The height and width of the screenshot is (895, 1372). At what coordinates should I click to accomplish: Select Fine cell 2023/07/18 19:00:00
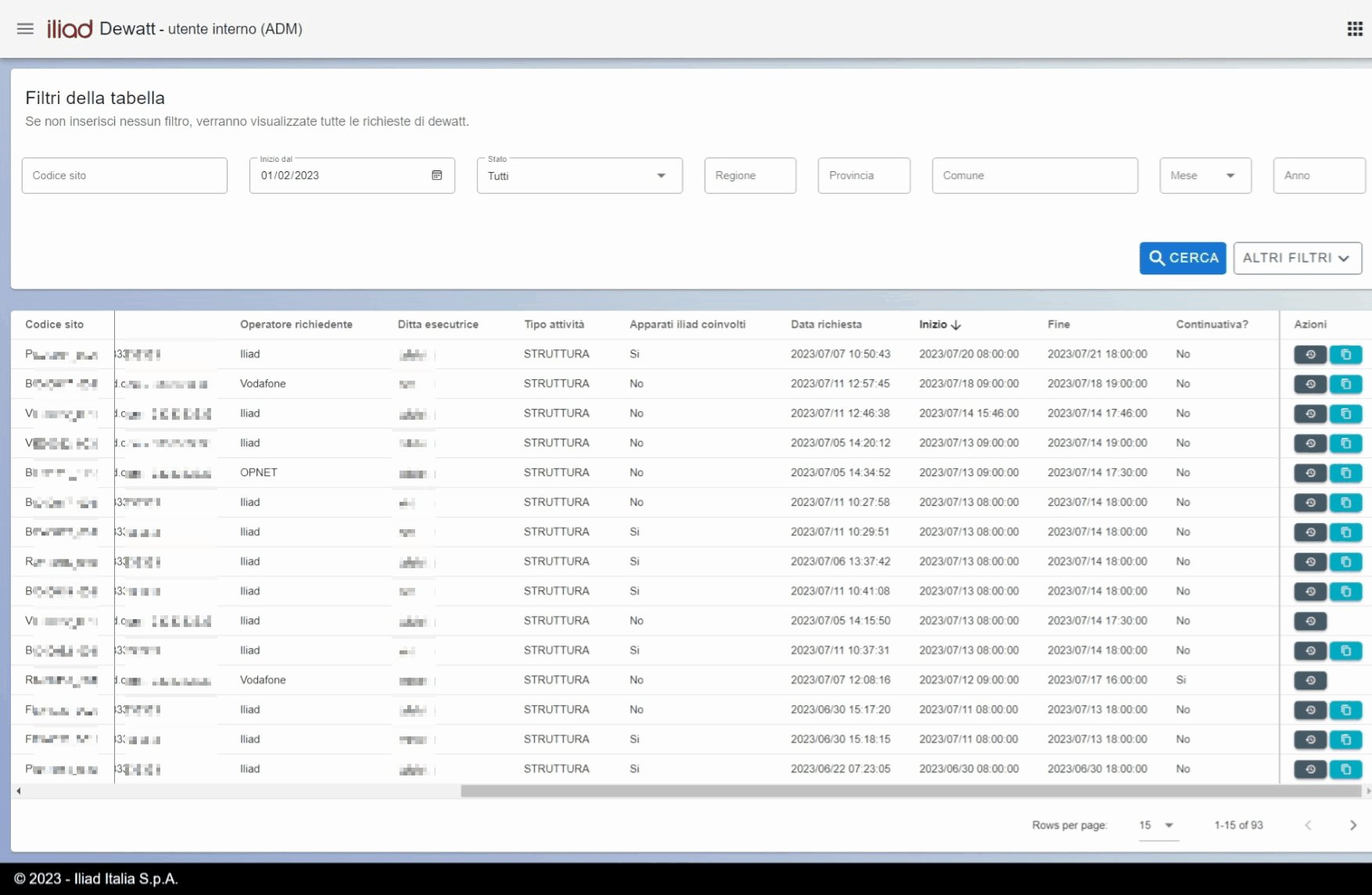click(x=1097, y=384)
